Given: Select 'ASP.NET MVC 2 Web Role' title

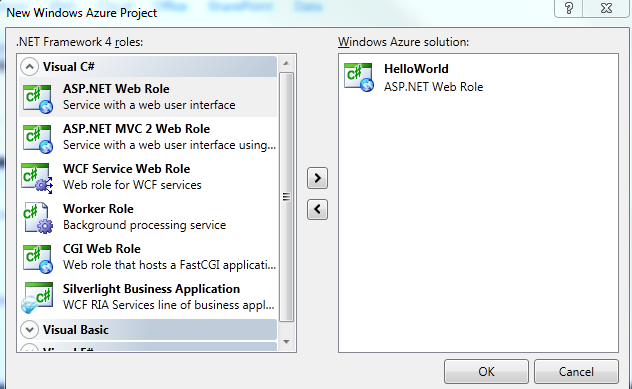Looking at the screenshot, I should click(x=136, y=129).
